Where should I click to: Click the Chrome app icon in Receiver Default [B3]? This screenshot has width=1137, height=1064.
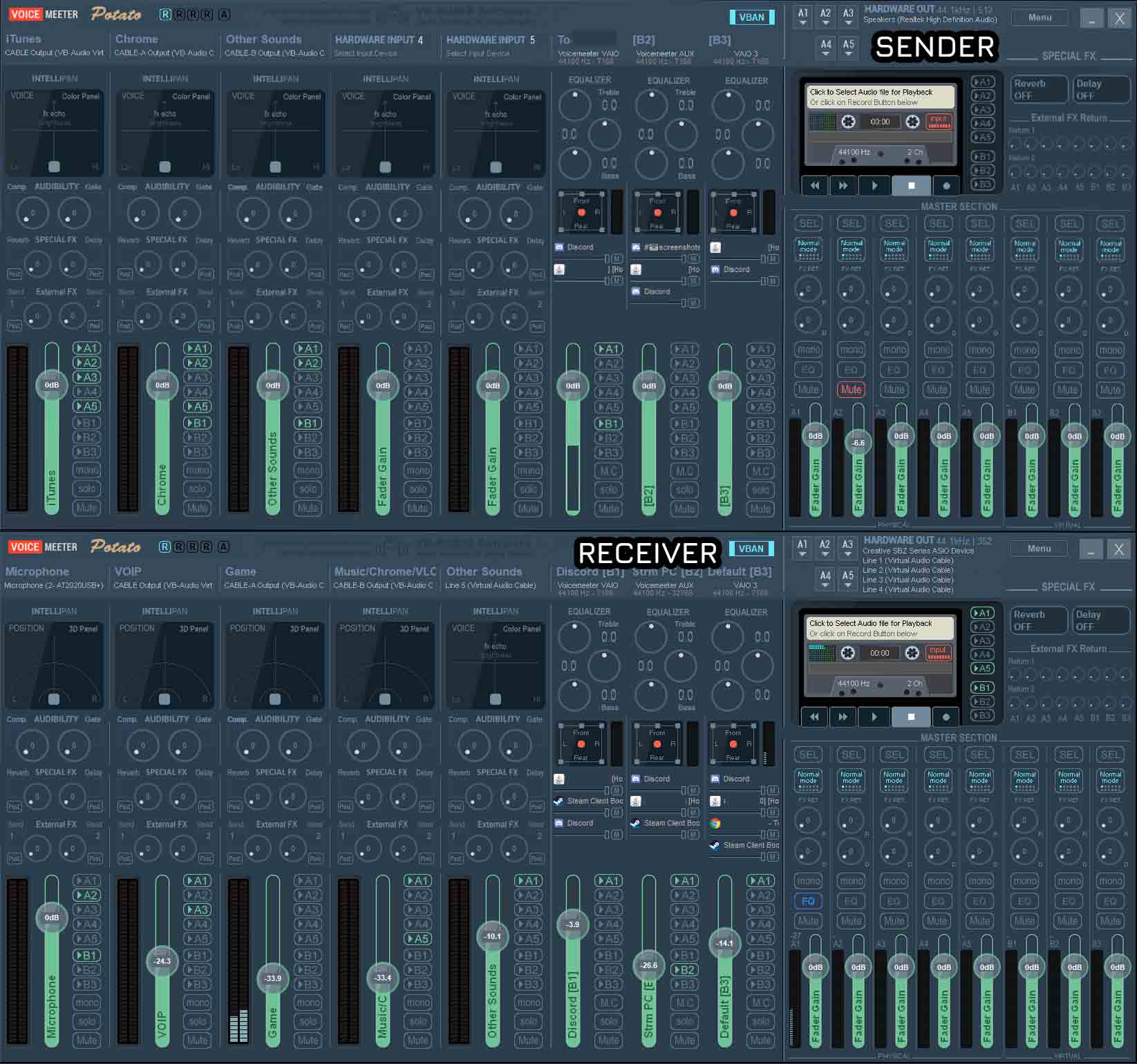(715, 823)
